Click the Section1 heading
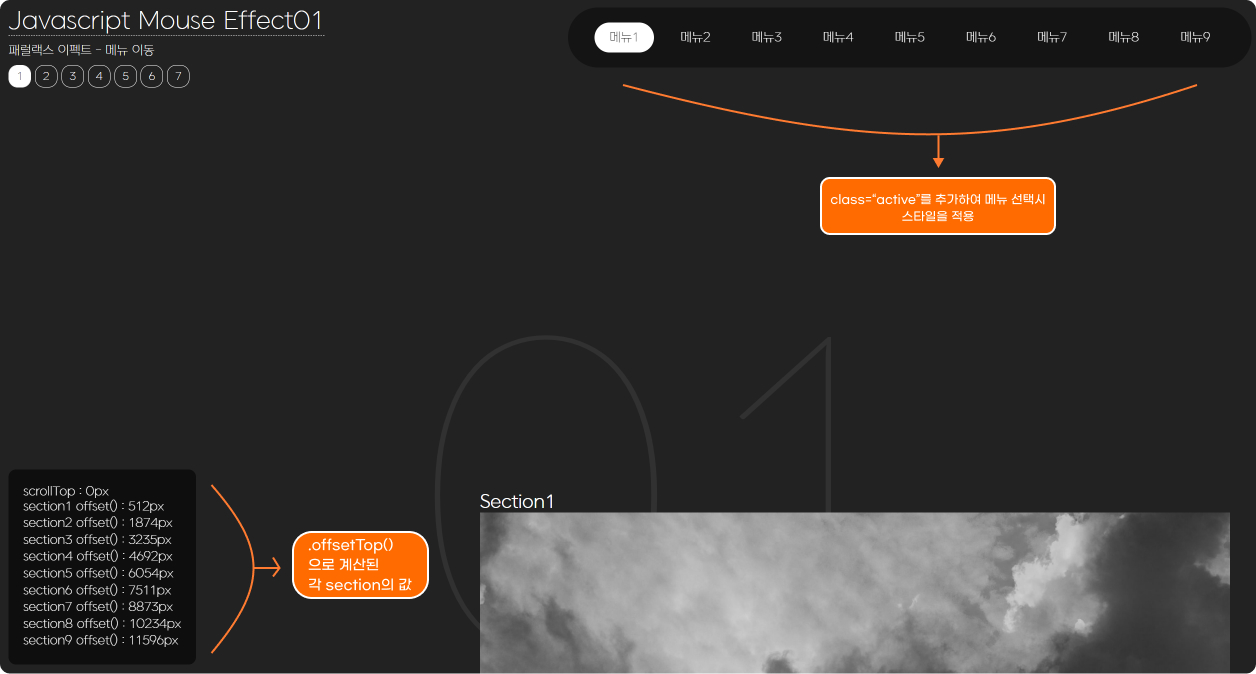1256x674 pixels. (517, 501)
